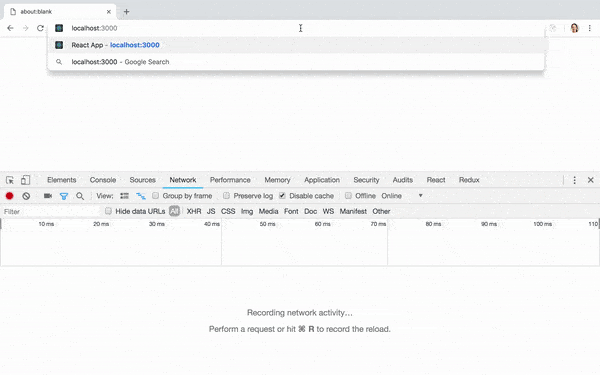Screen dimensions: 600x375
Task: Open the Console tab
Action: pyautogui.click(x=103, y=180)
